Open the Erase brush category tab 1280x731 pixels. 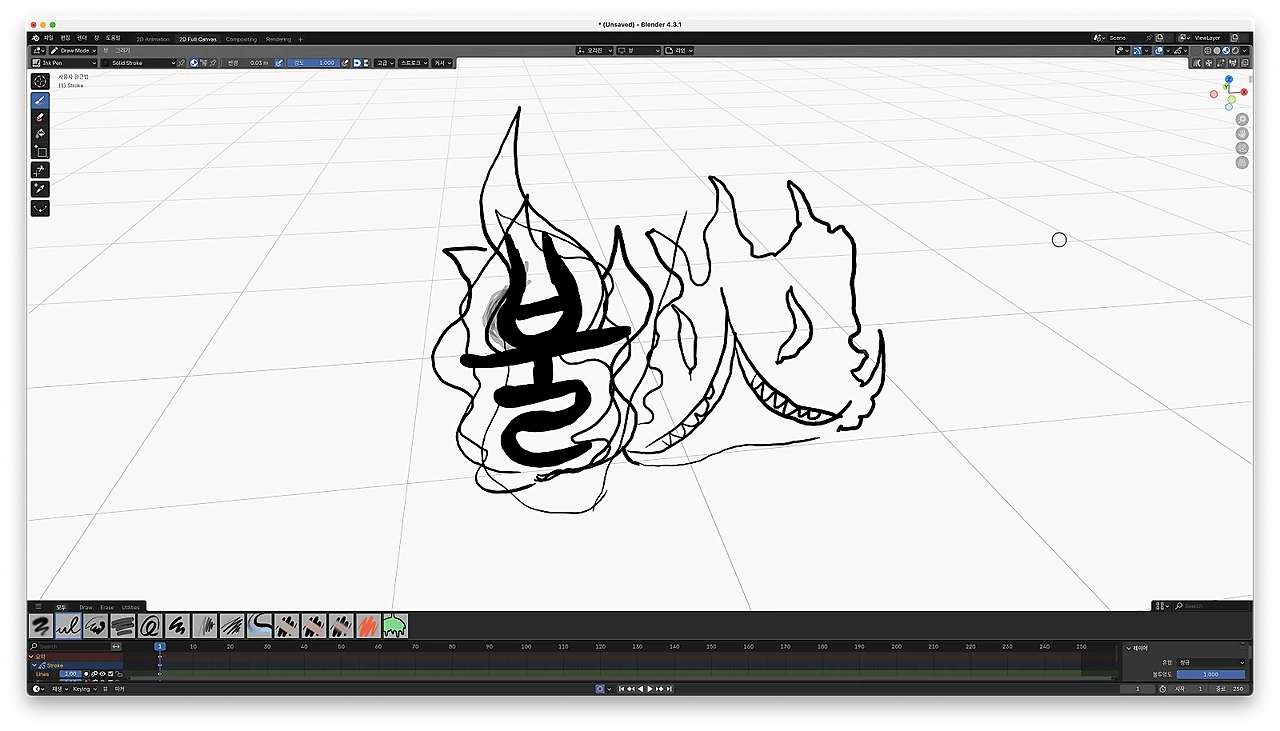pyautogui.click(x=107, y=607)
